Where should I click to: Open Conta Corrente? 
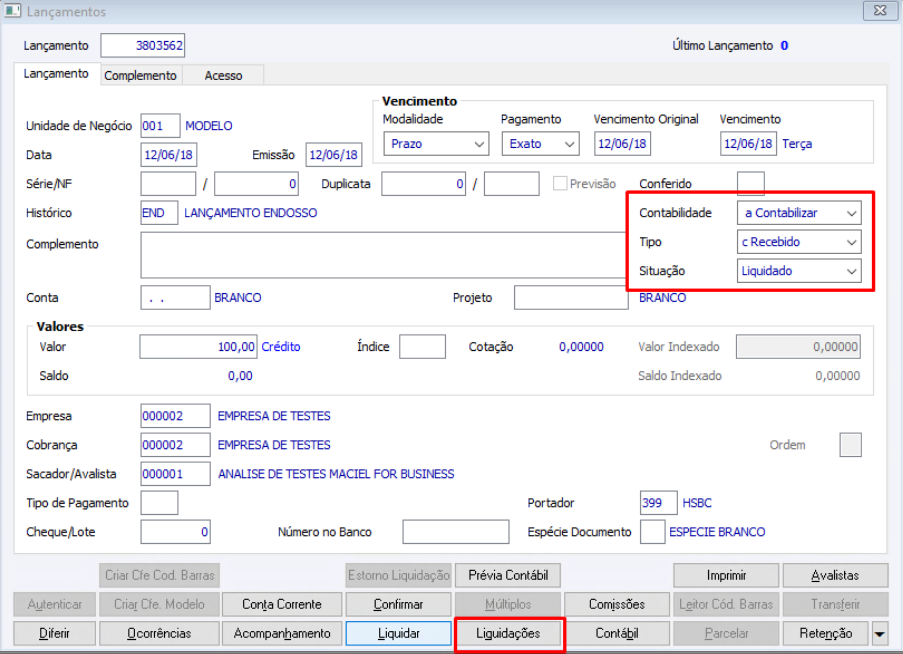(x=282, y=604)
